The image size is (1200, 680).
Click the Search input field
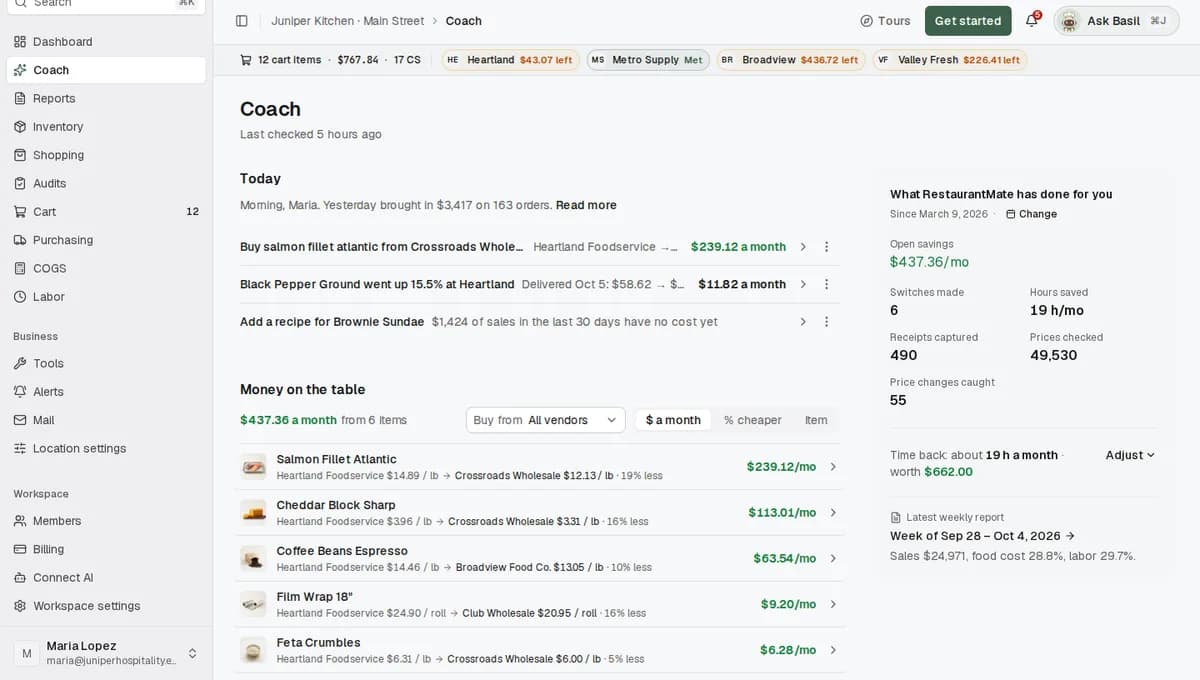pyautogui.click(x=106, y=4)
